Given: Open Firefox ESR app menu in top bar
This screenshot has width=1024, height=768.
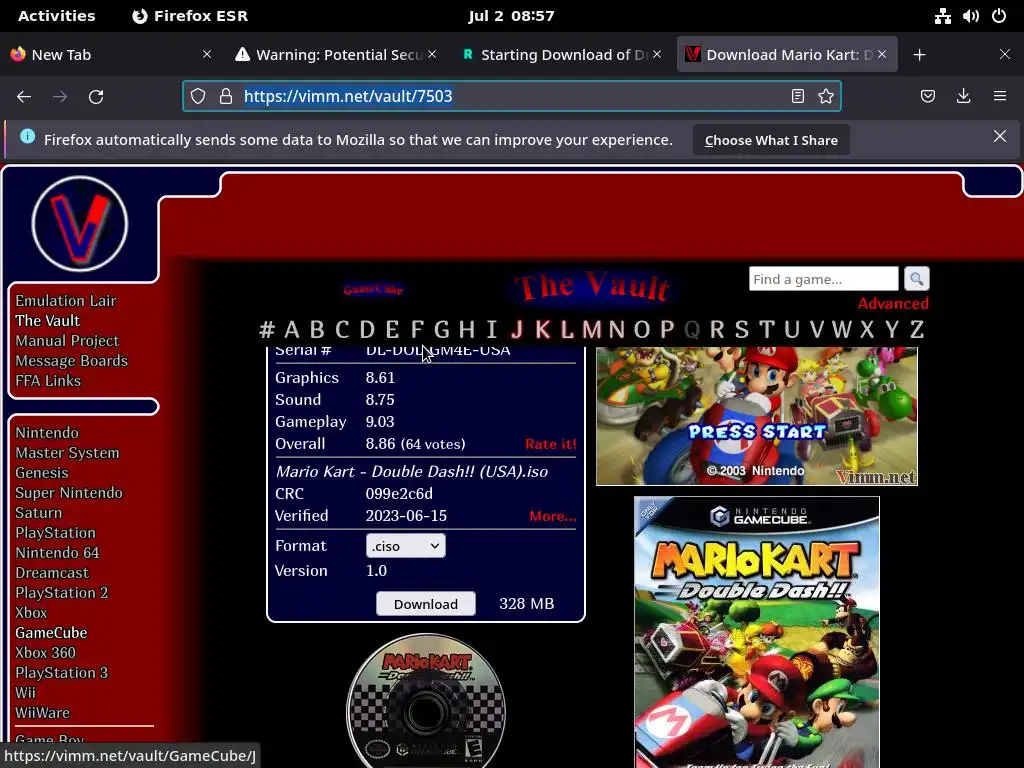Looking at the screenshot, I should point(190,16).
